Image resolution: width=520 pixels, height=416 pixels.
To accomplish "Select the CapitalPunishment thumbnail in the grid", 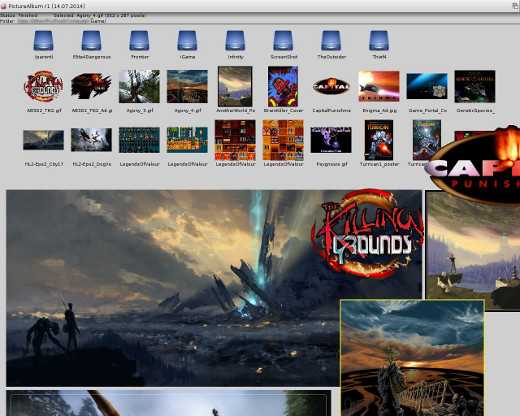I will pos(331,86).
